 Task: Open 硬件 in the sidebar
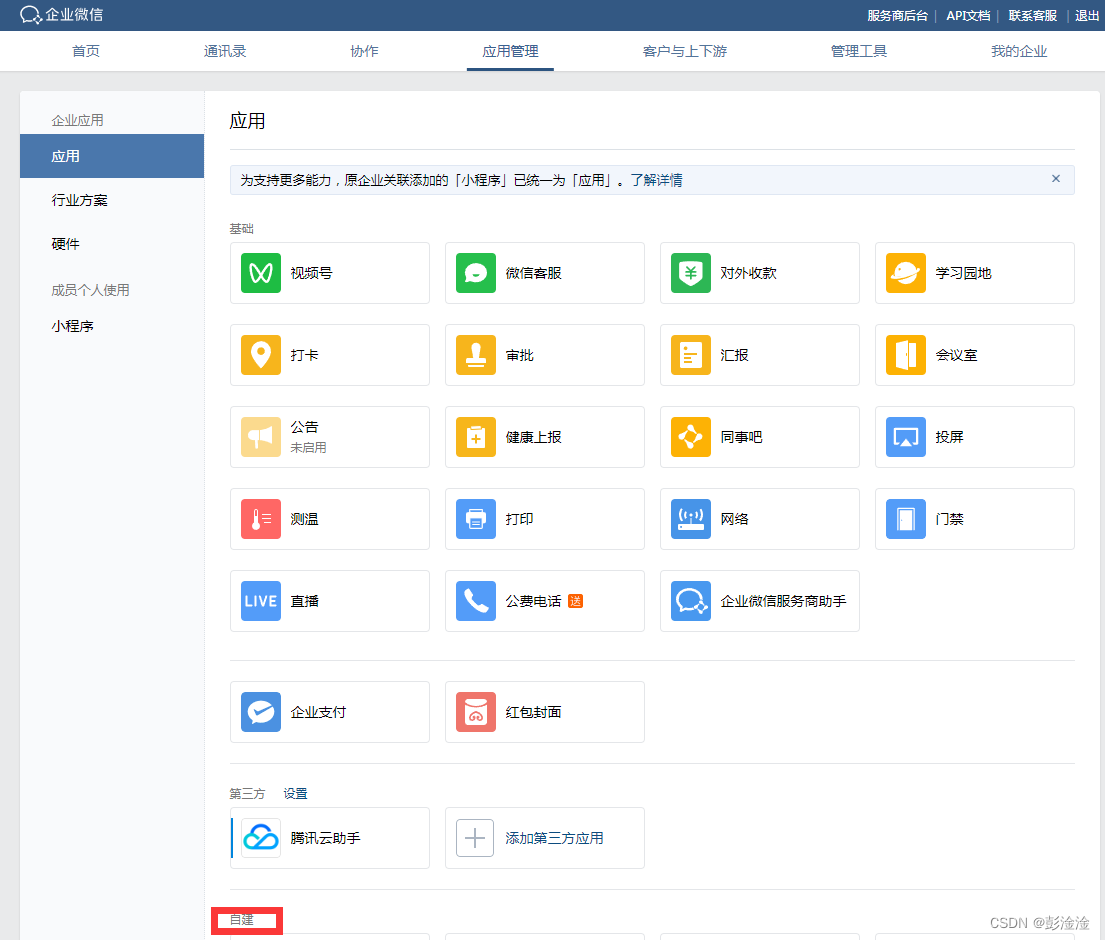coord(66,244)
